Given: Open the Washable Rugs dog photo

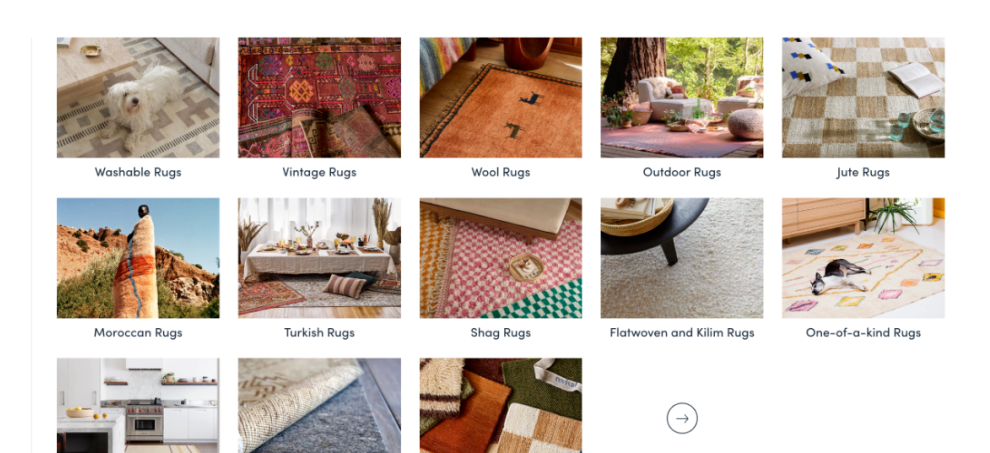Looking at the screenshot, I should [138, 97].
